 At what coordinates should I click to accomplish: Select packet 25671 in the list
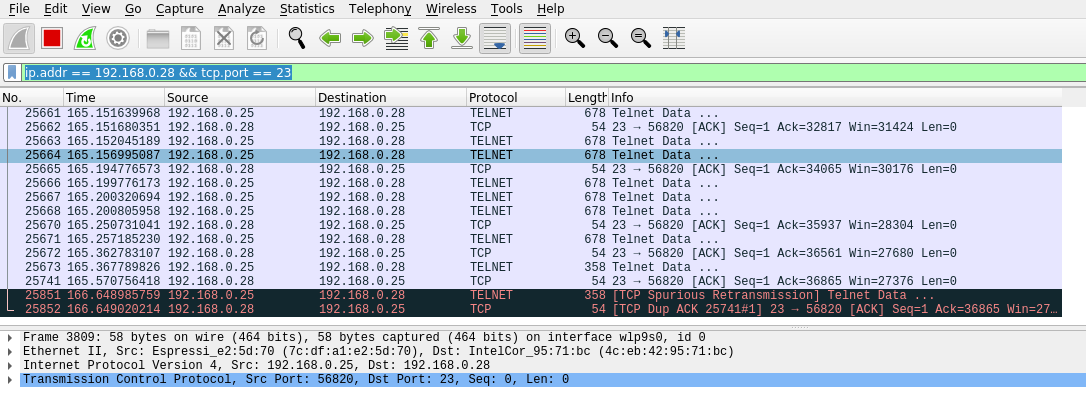tap(531, 239)
